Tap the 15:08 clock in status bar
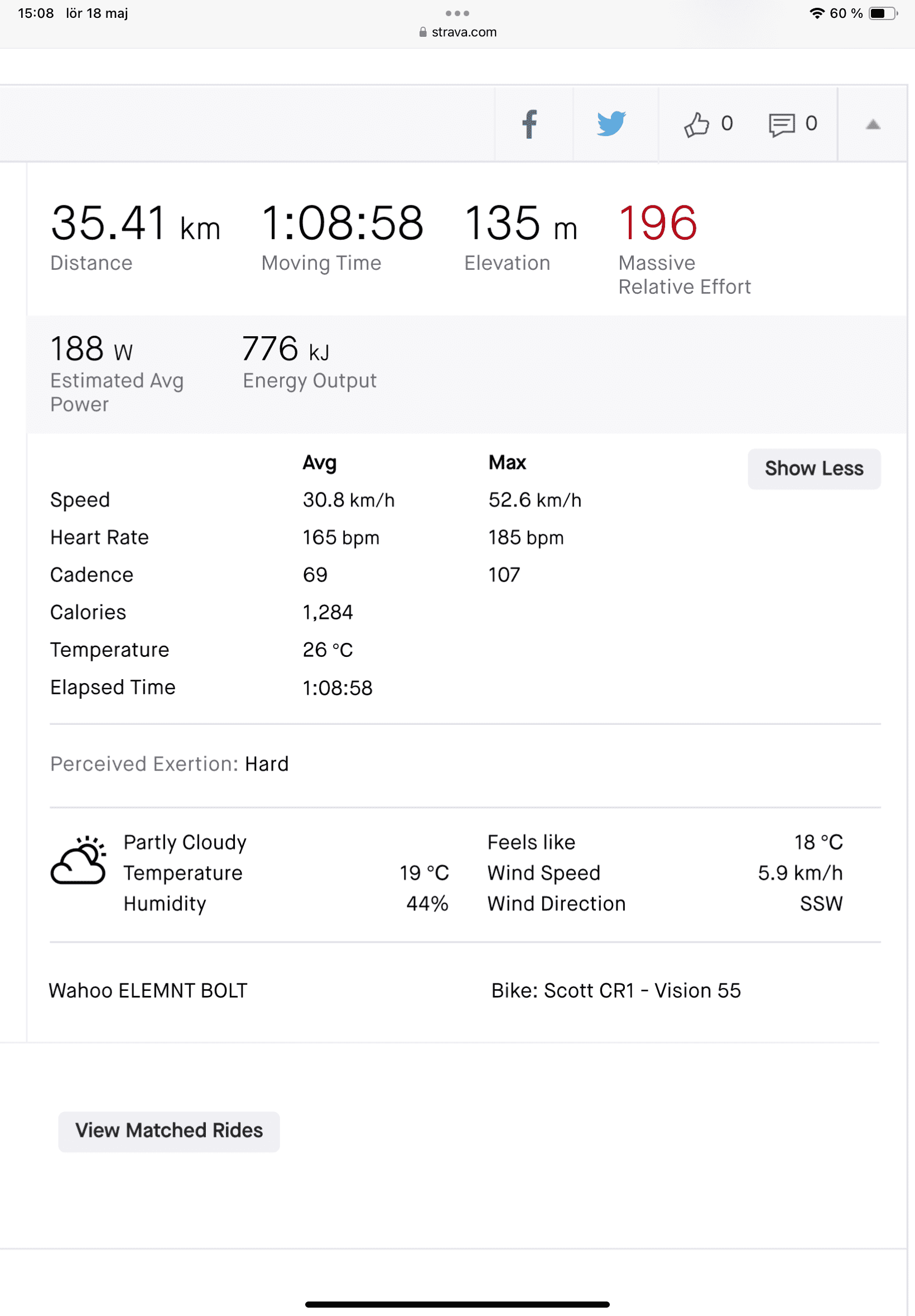This screenshot has width=915, height=1316. [36, 13]
